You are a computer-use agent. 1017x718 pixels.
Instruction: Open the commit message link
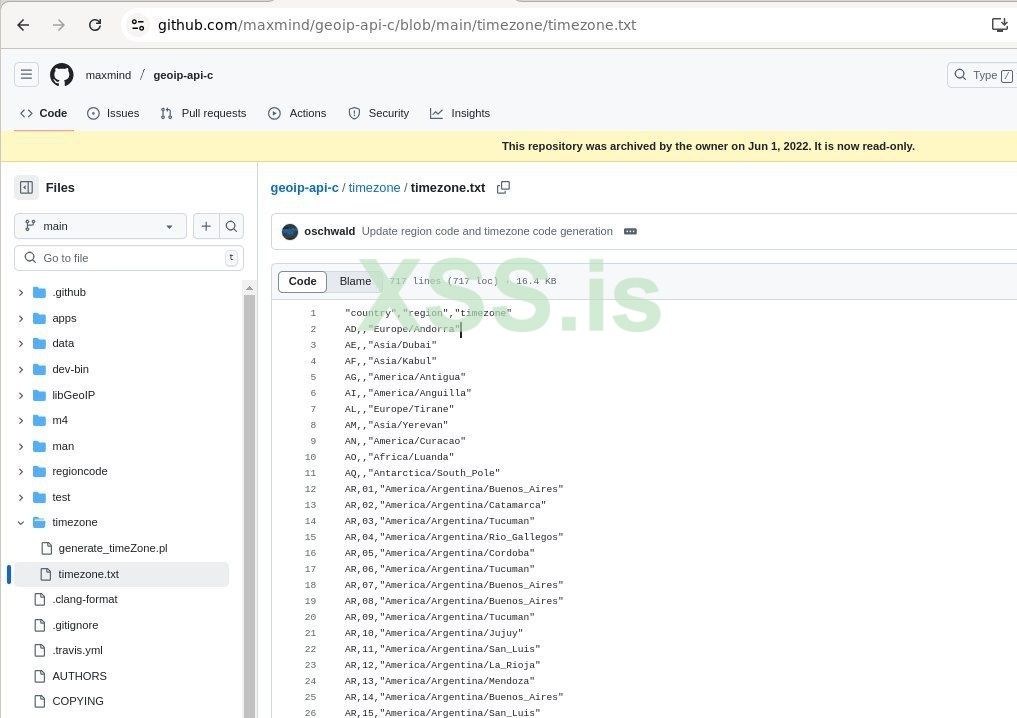(x=487, y=232)
